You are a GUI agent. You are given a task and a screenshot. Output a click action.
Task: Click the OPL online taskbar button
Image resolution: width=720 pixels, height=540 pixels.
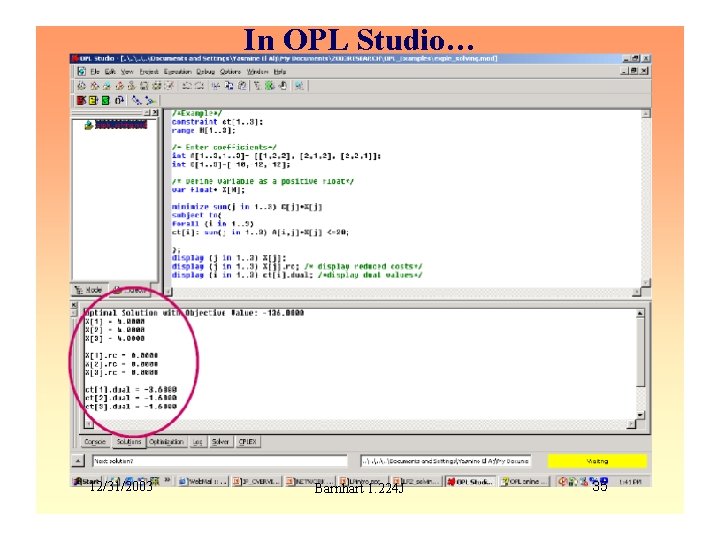click(x=525, y=481)
